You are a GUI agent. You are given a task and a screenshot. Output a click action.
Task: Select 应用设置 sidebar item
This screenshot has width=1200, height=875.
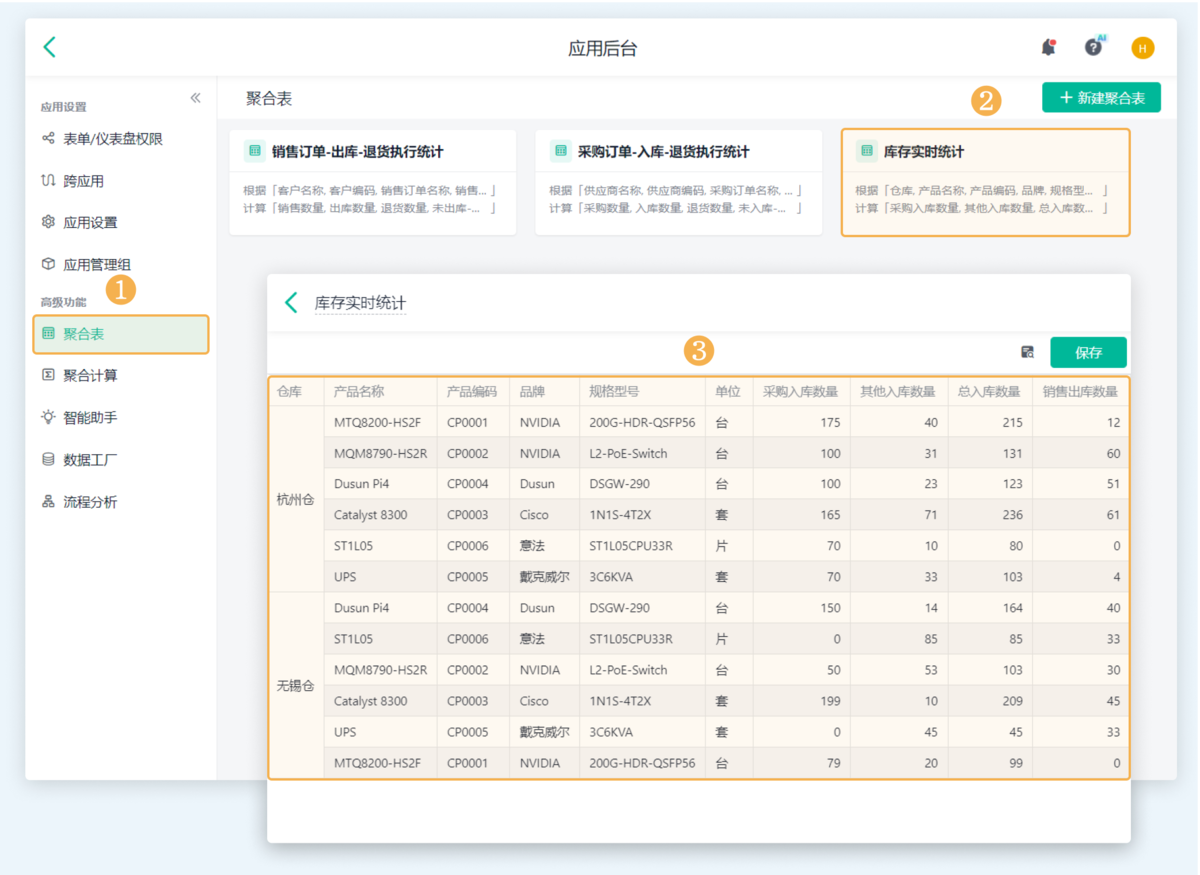90,222
